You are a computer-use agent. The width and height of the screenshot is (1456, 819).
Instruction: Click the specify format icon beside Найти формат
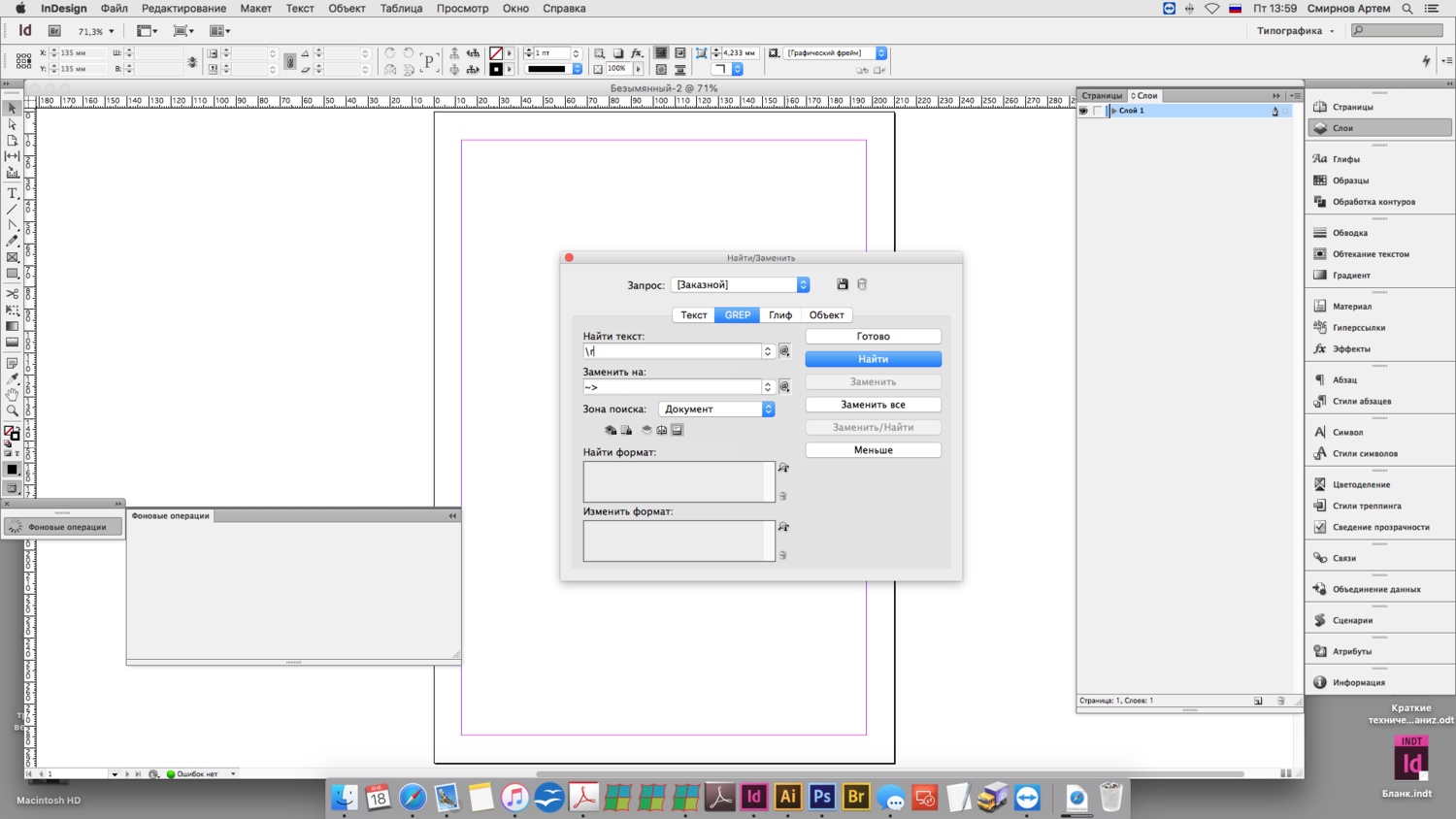[783, 468]
